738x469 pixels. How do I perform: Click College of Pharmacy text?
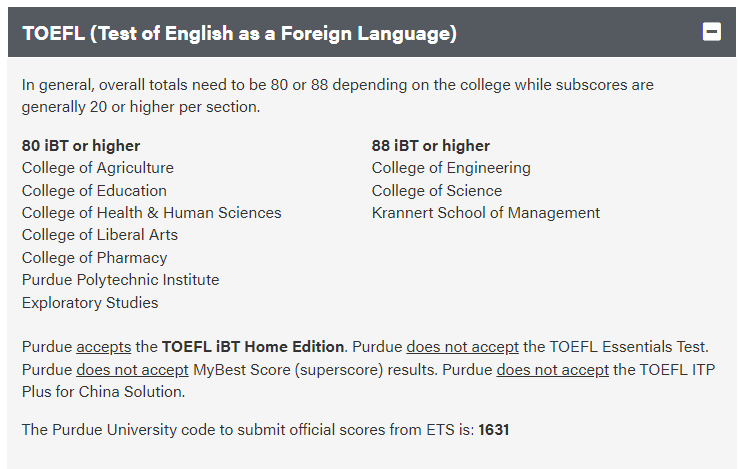(94, 257)
